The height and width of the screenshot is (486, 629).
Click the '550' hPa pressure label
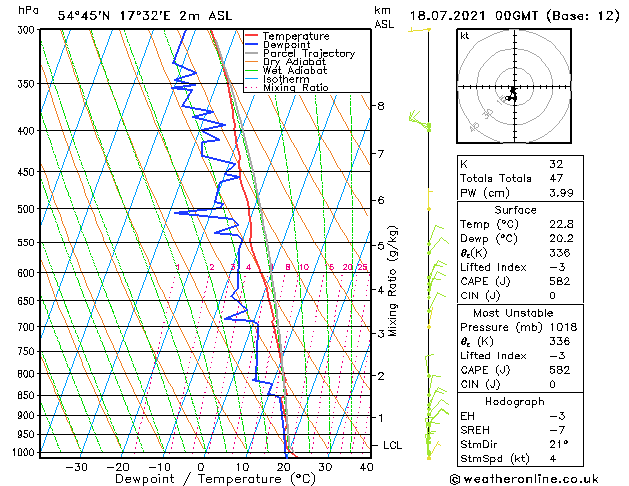pos(28,243)
